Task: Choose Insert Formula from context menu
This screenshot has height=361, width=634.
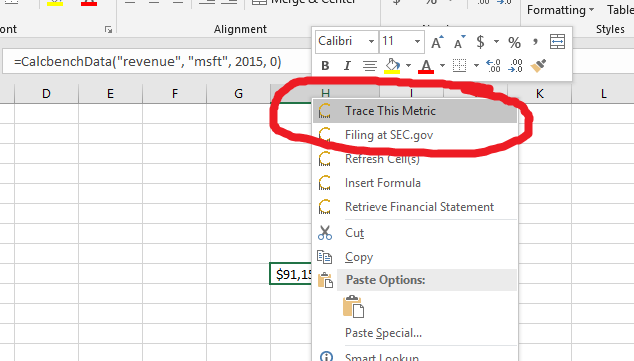Action: 415,183
